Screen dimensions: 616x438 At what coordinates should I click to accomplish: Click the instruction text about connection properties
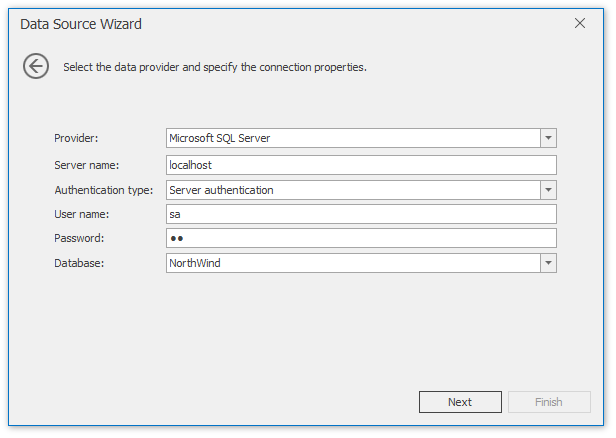pos(215,67)
